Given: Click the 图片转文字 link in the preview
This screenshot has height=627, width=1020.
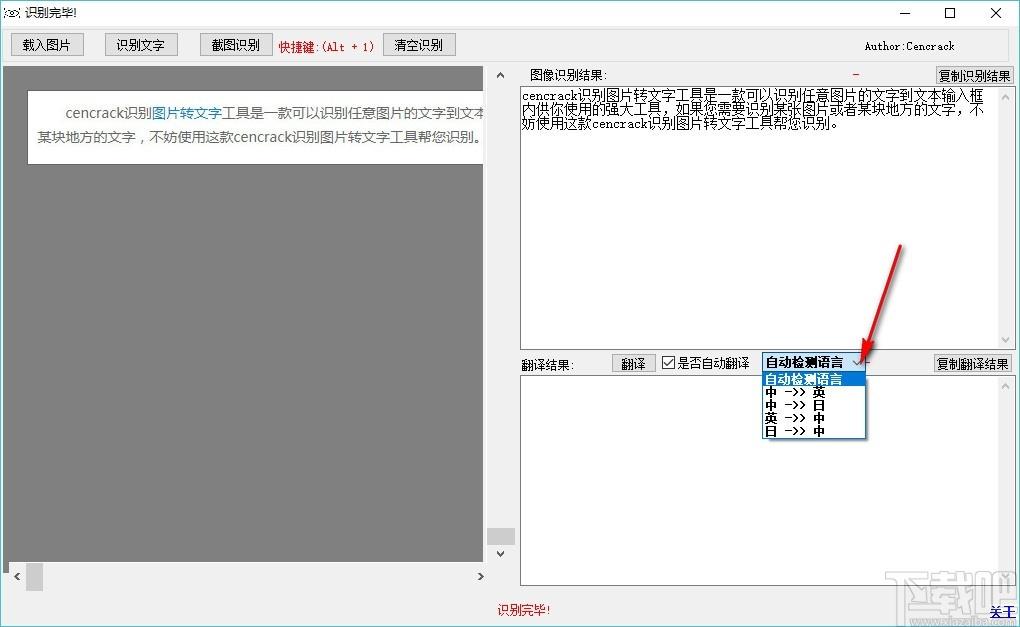Looking at the screenshot, I should pyautogui.click(x=187, y=113).
